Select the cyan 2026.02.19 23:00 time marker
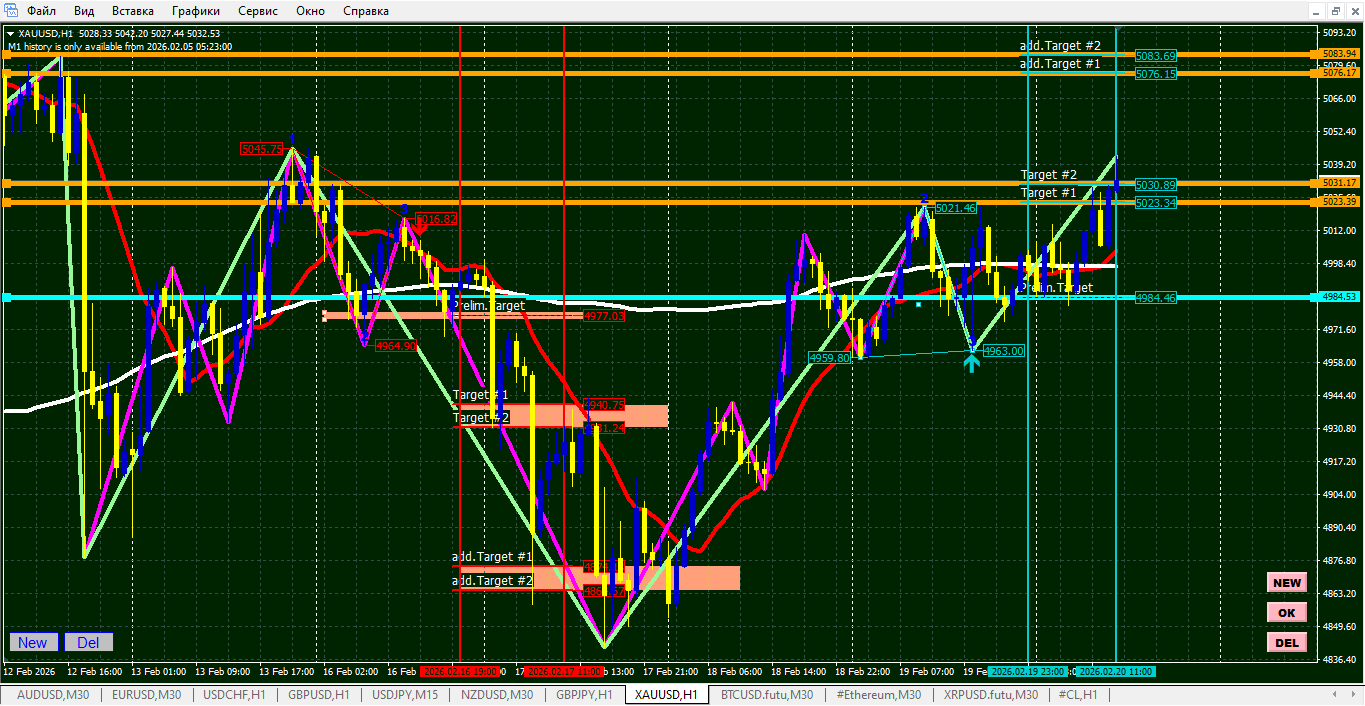Screen dimensions: 1365x706 pos(1028,671)
